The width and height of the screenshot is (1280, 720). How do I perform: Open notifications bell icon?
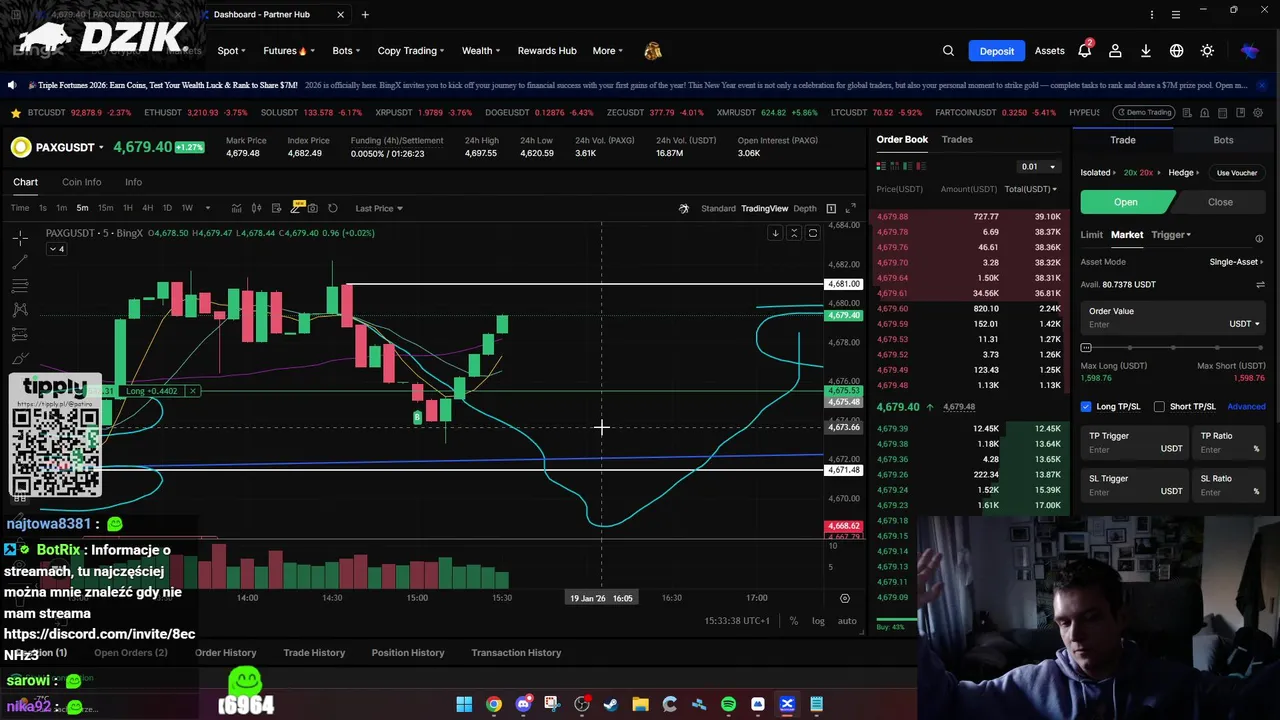point(1084,51)
